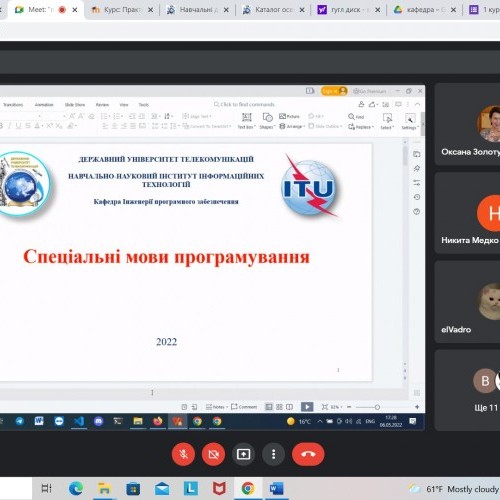Close the Курс: Практ browser tab
The image size is (500, 500).
(151, 10)
